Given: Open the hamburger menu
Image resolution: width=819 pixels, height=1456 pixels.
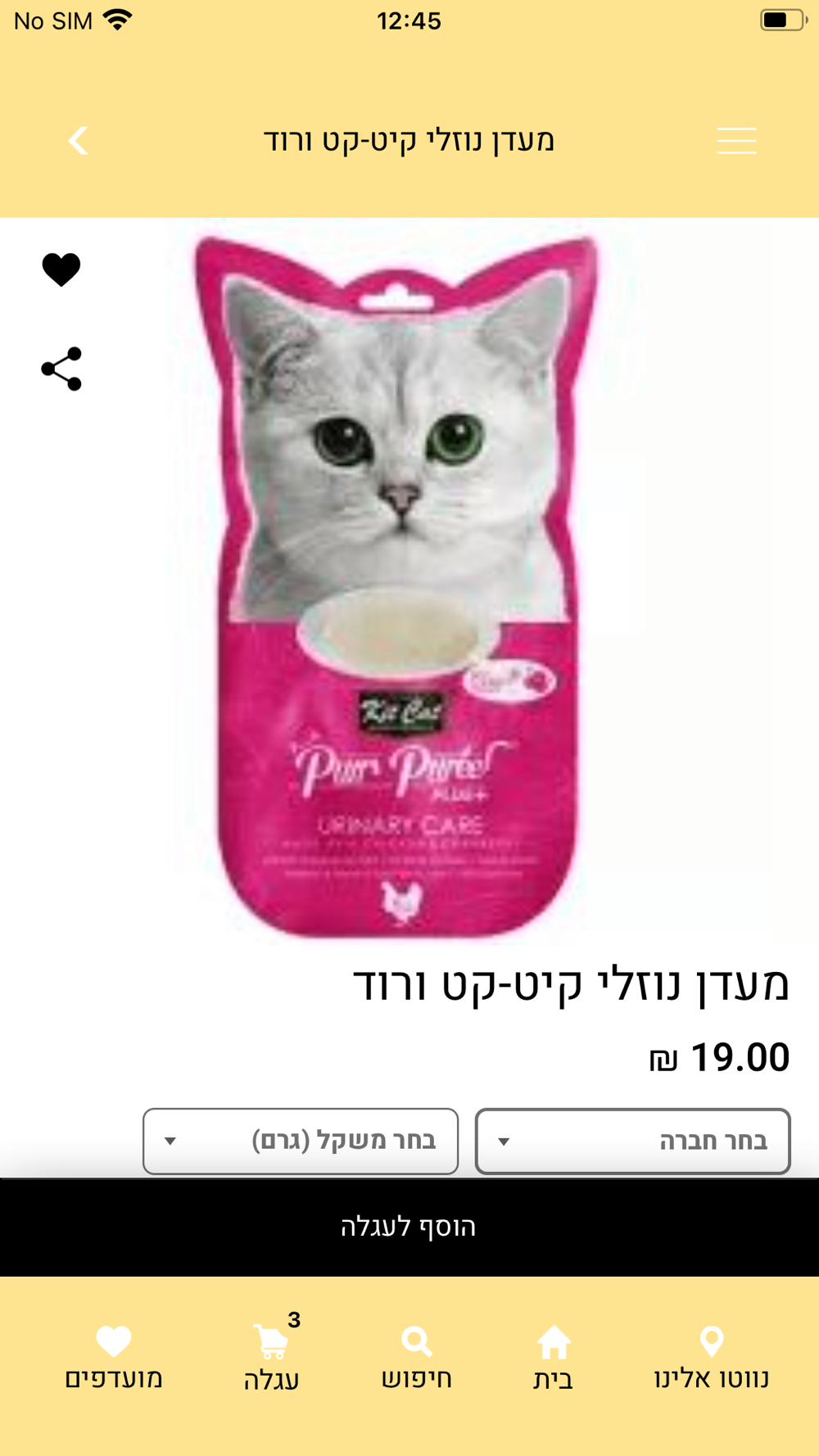Looking at the screenshot, I should [x=736, y=141].
